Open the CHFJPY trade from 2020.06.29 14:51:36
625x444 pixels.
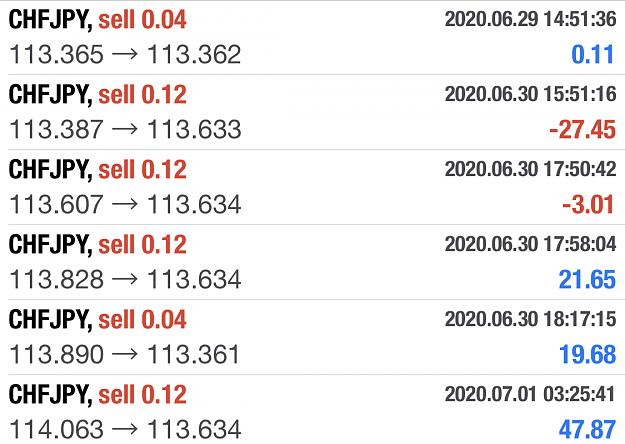(x=312, y=37)
